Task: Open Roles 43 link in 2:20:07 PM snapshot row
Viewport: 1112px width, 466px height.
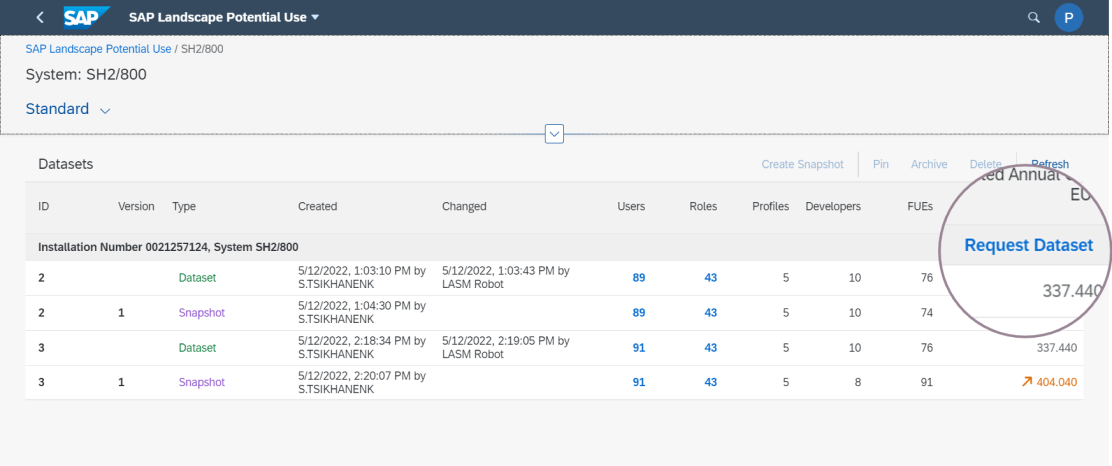Action: click(x=711, y=382)
